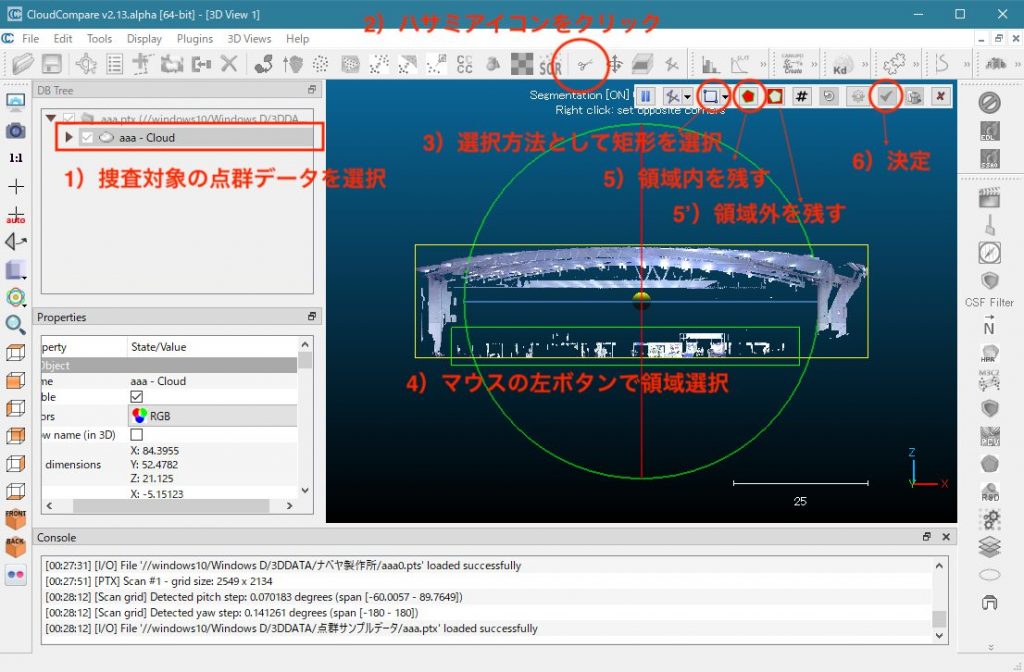Click Segment In red pentagon icon

(748, 96)
